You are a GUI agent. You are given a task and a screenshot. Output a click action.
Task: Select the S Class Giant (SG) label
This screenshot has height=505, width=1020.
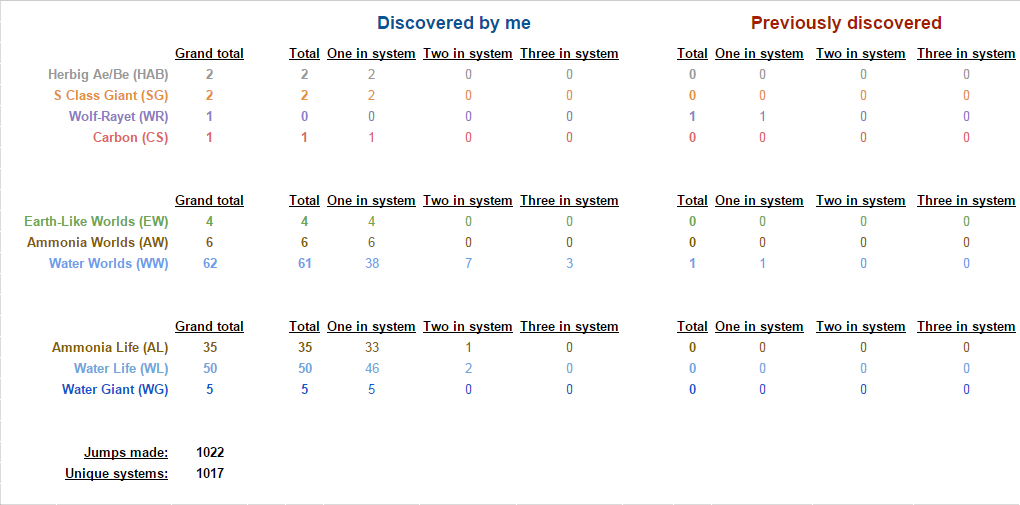click(111, 96)
